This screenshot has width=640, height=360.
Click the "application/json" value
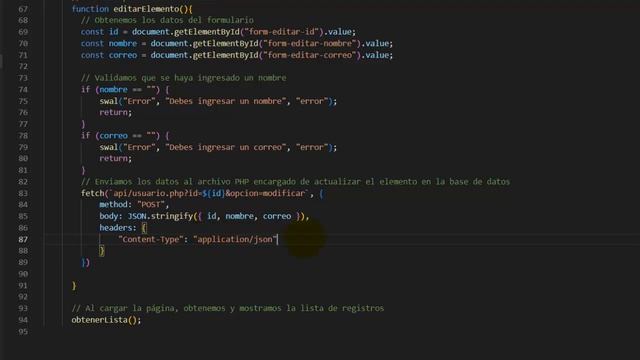tap(235, 239)
